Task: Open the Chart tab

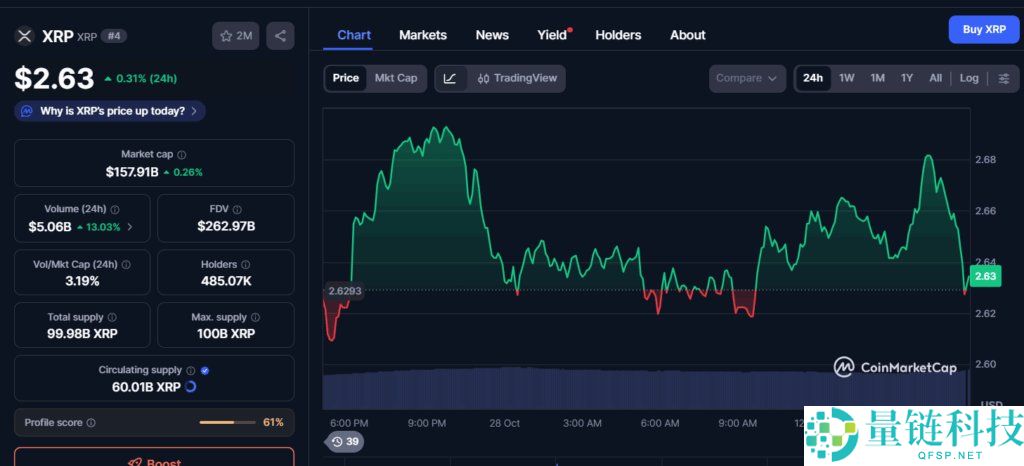Action: (354, 35)
